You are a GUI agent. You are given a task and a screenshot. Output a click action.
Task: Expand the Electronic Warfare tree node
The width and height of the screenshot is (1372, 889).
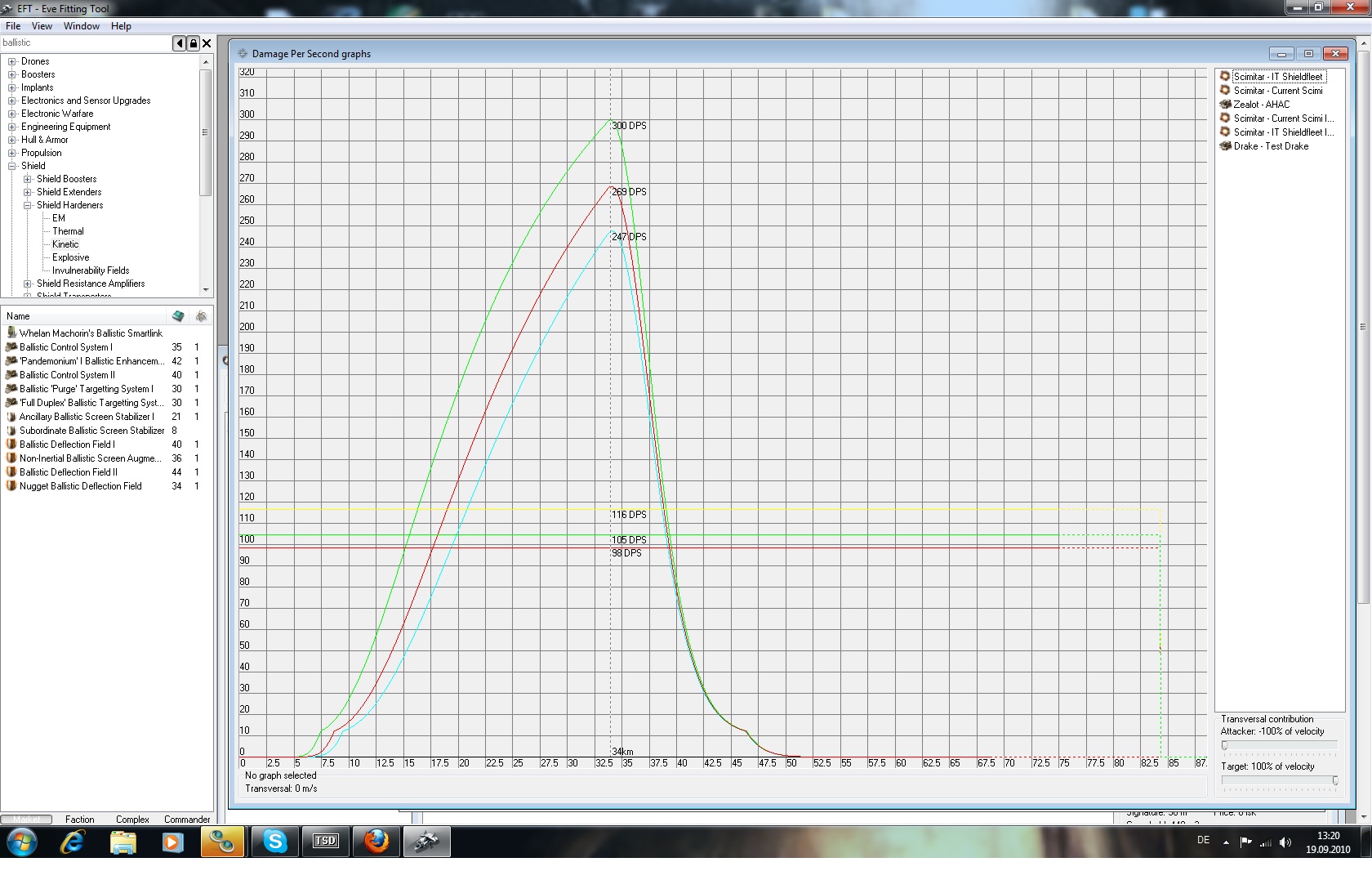tap(12, 114)
